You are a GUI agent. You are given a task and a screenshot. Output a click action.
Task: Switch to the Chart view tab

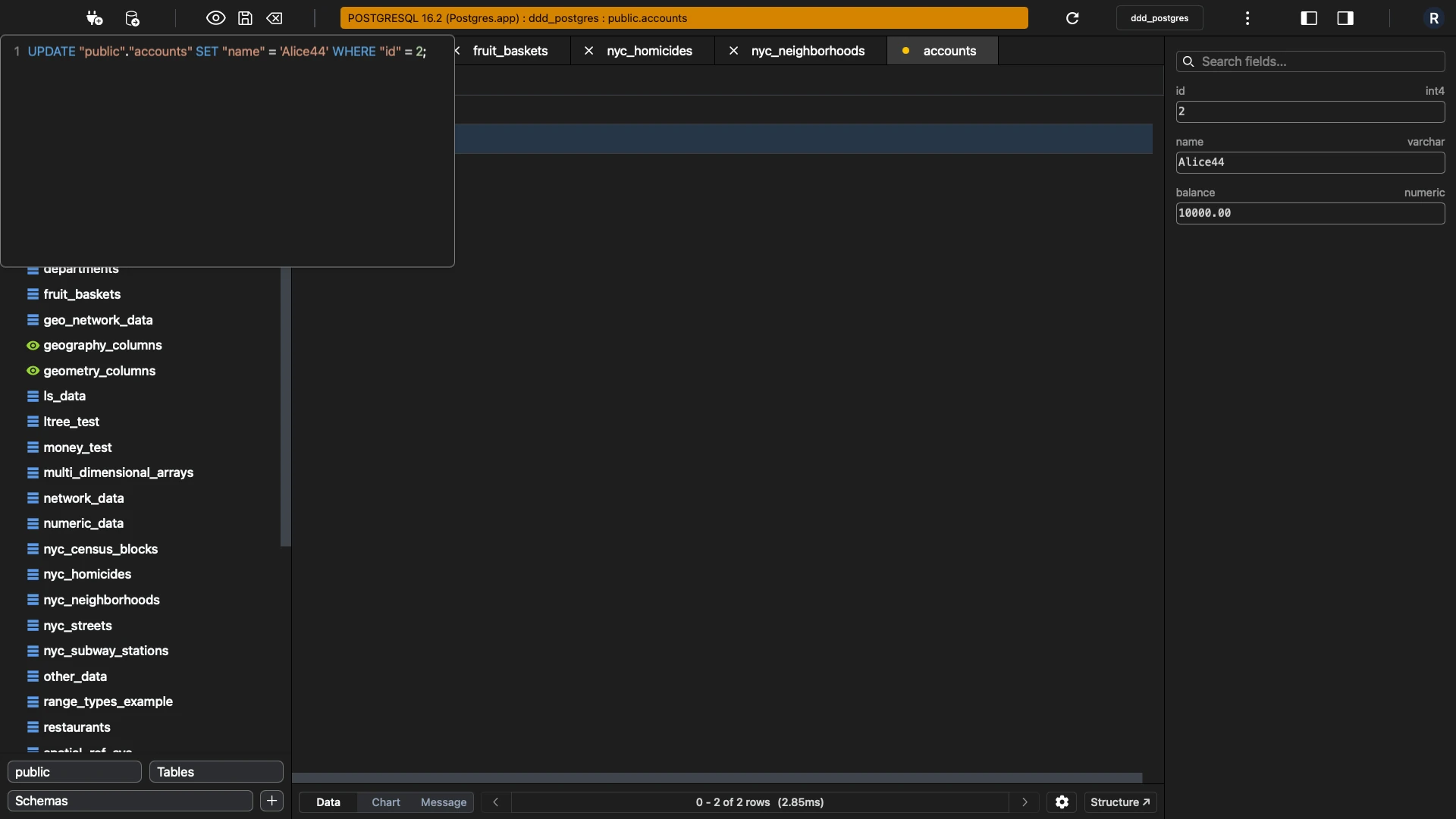(386, 802)
